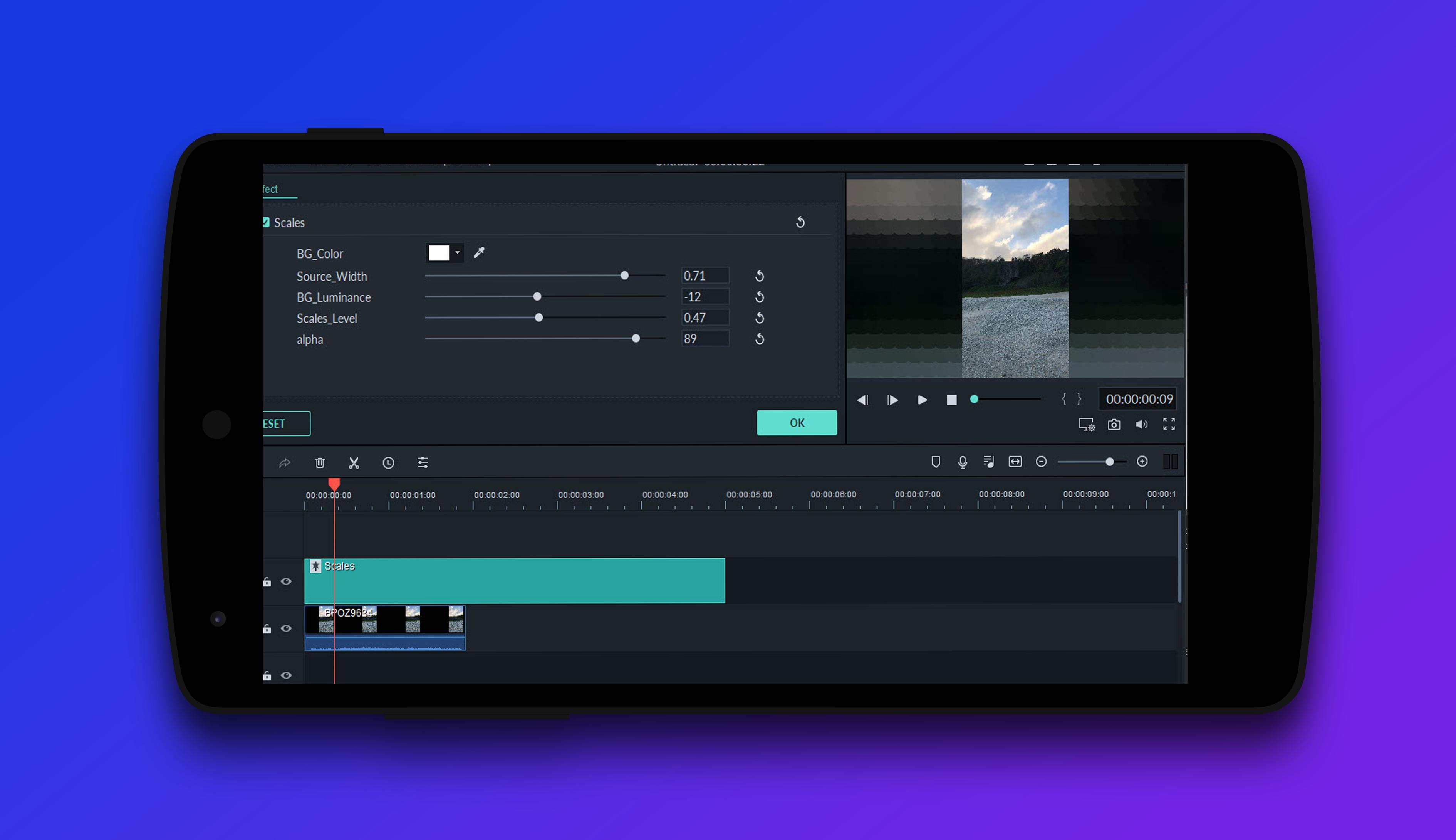The height and width of the screenshot is (840, 1456).
Task: Confirm changes with the OK button
Action: [x=797, y=423]
